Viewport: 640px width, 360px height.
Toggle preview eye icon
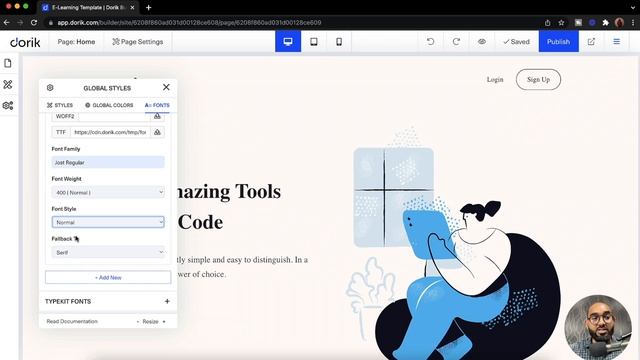tap(482, 42)
